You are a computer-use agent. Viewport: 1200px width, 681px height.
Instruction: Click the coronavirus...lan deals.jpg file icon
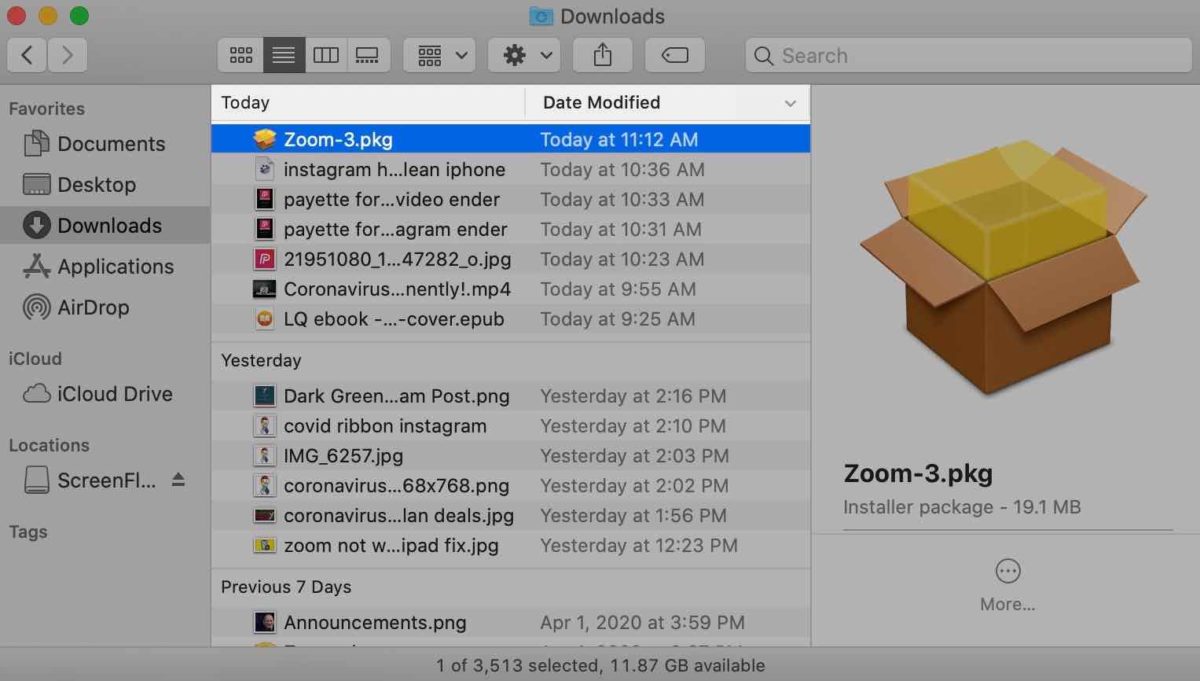264,516
